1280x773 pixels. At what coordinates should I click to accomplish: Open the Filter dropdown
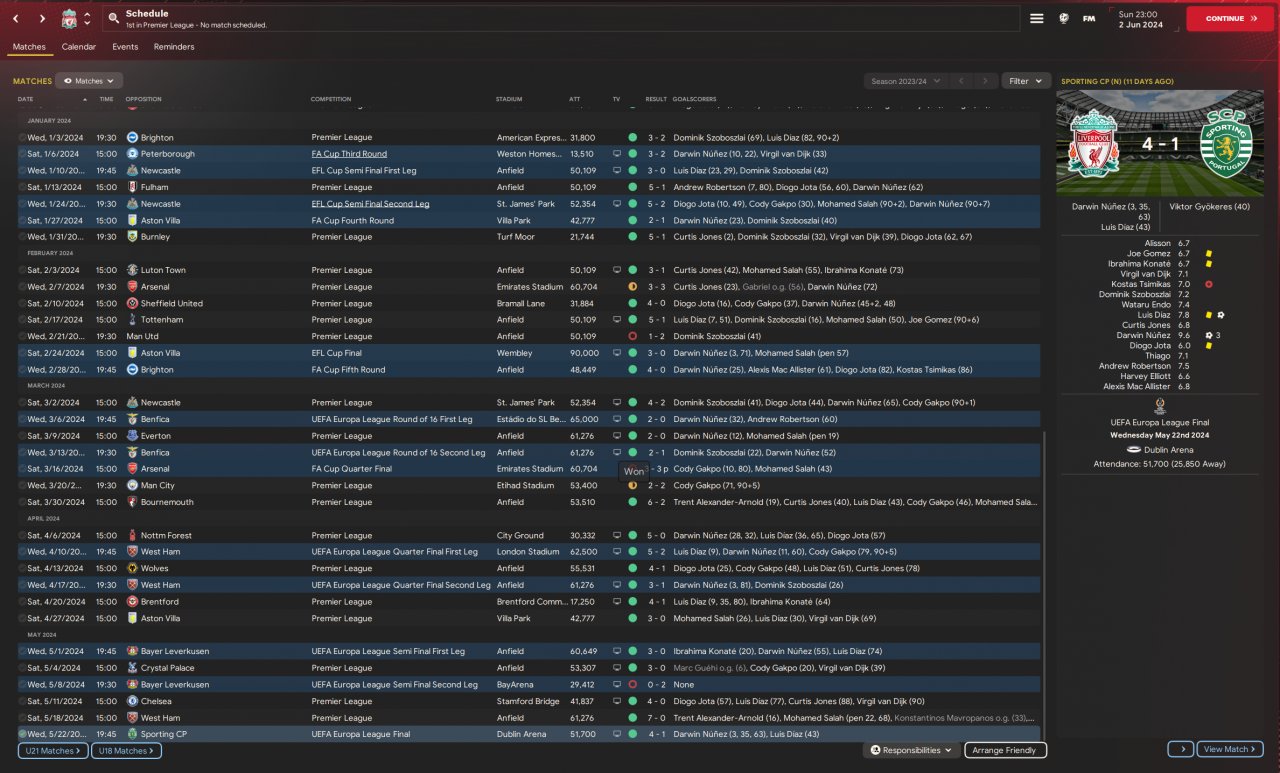[1025, 81]
